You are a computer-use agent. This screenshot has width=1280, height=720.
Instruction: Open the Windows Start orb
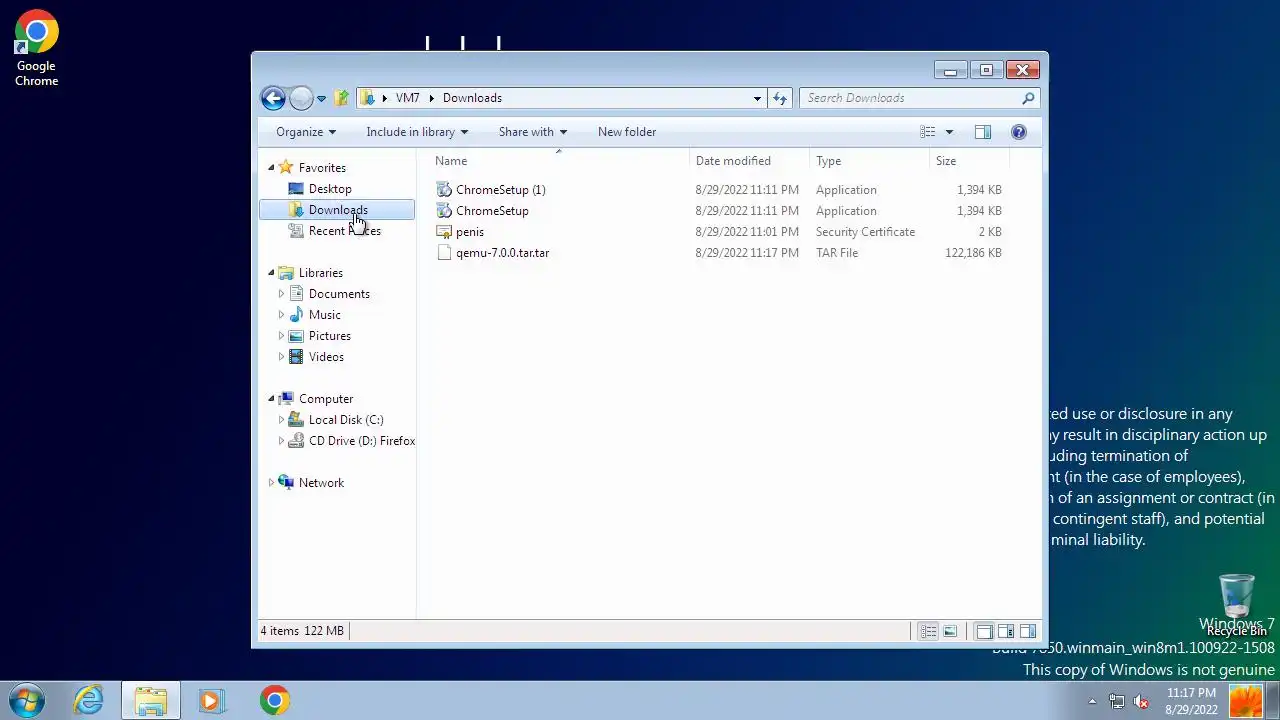(27, 700)
